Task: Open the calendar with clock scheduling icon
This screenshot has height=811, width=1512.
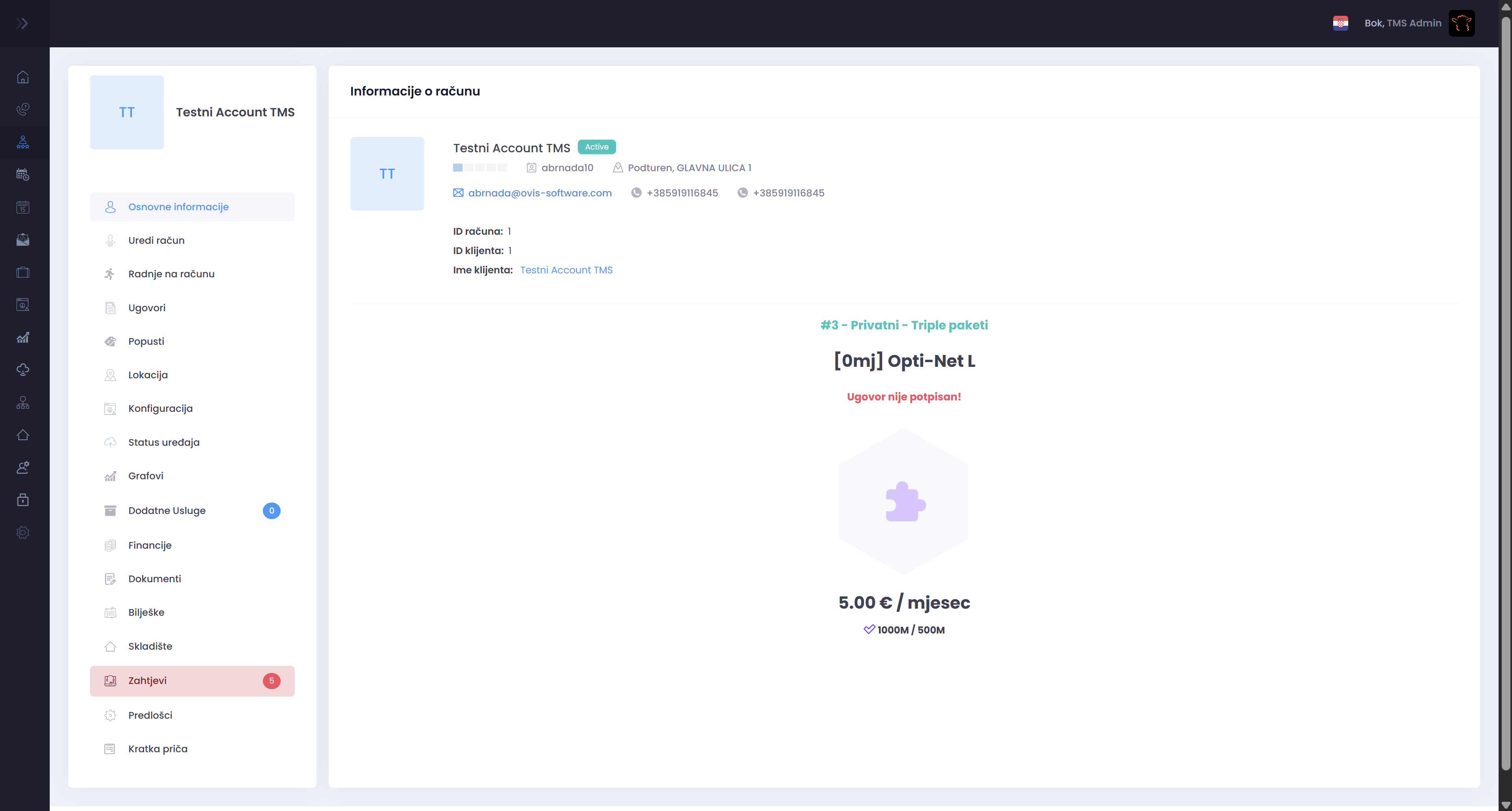Action: click(23, 174)
